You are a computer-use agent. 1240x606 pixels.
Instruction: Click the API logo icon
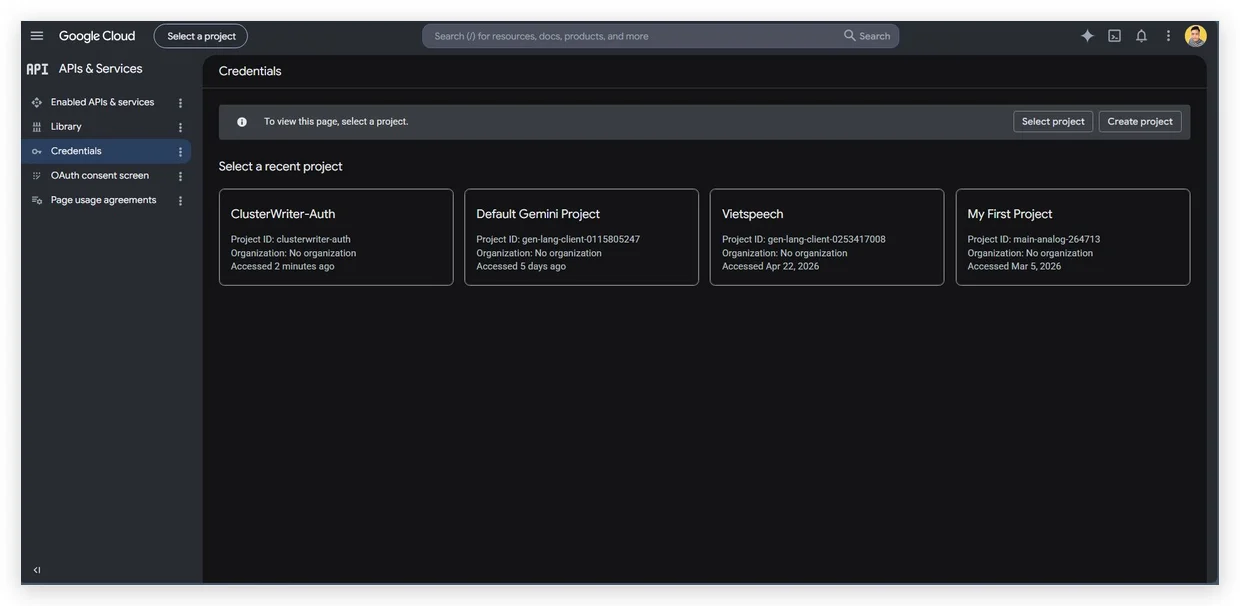pyautogui.click(x=37, y=69)
